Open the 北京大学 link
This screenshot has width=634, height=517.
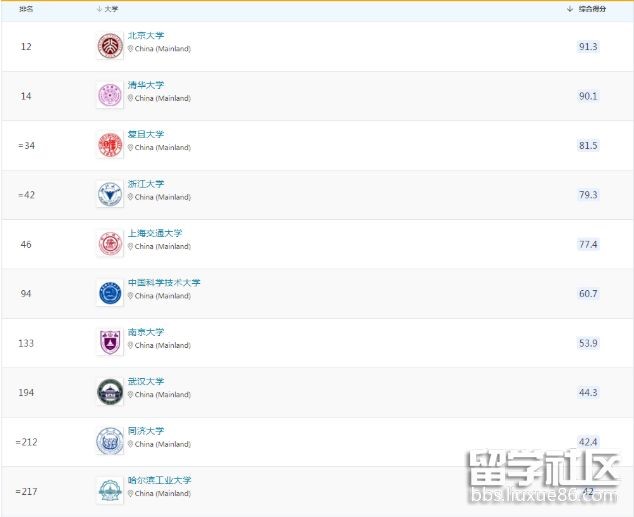pyautogui.click(x=146, y=36)
